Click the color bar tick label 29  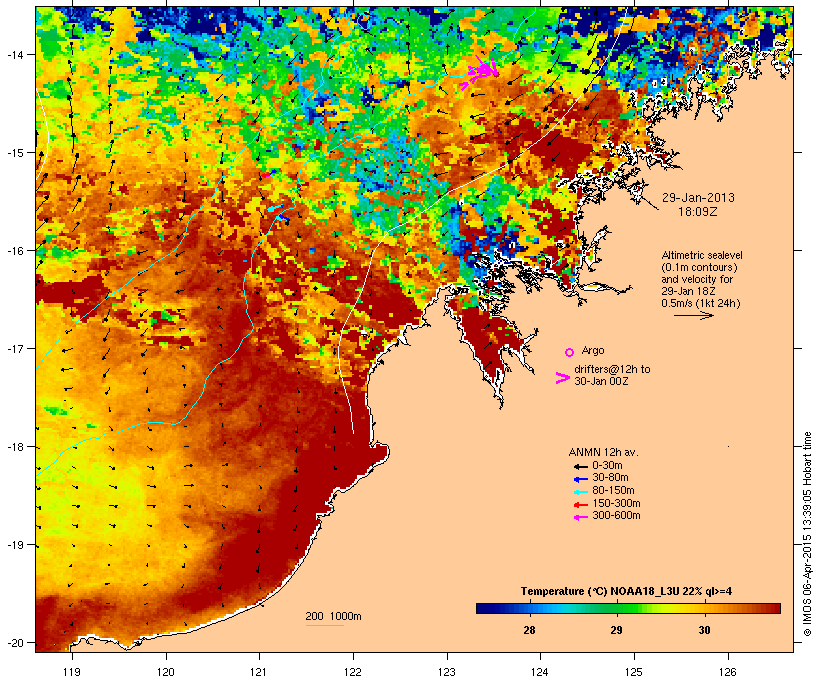tap(617, 630)
